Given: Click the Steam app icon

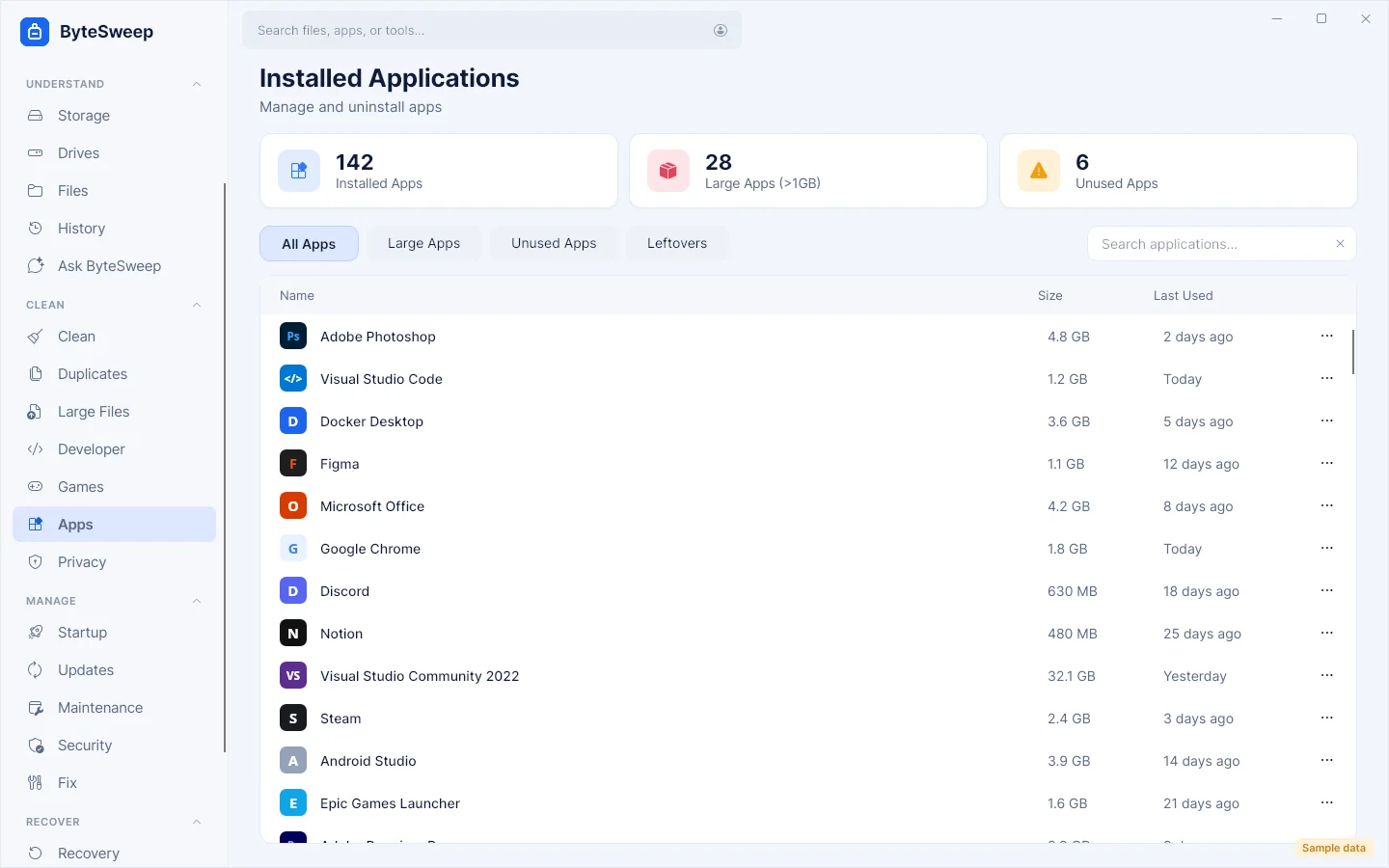Looking at the screenshot, I should (x=293, y=719).
